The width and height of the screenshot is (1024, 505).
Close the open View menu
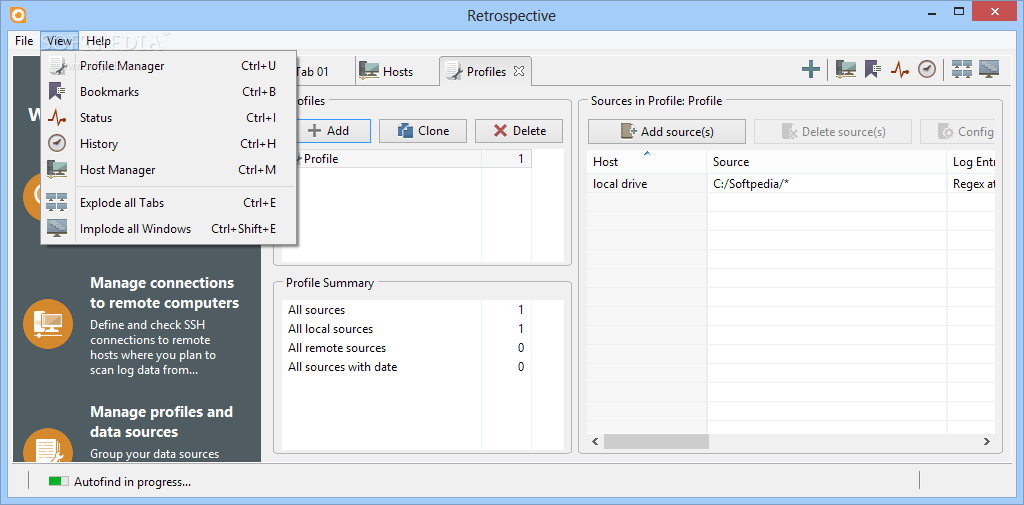tap(59, 41)
